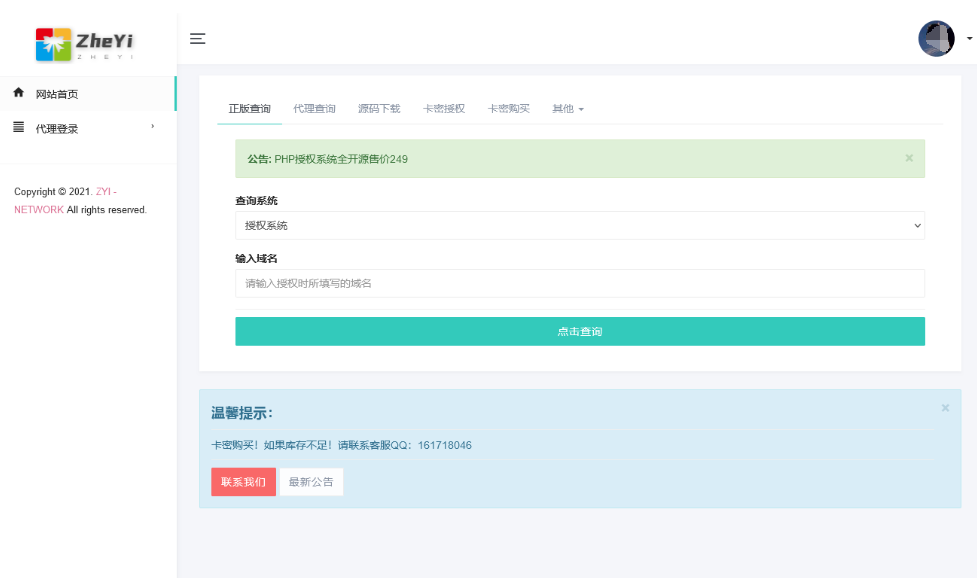Dismiss the green 公告 announcement alert
This screenshot has width=977, height=578.
(908, 158)
